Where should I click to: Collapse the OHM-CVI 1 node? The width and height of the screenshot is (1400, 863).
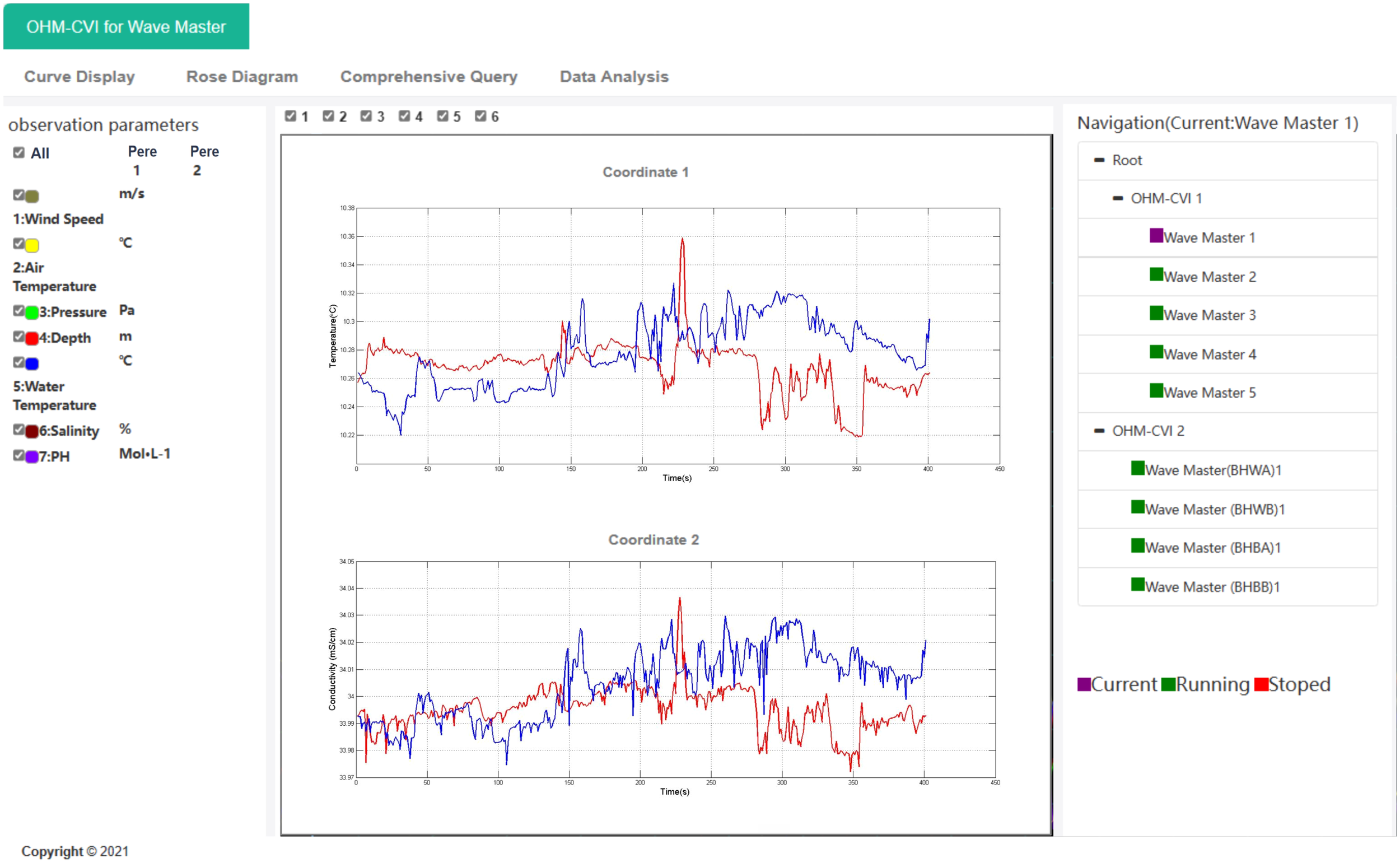[1118, 199]
